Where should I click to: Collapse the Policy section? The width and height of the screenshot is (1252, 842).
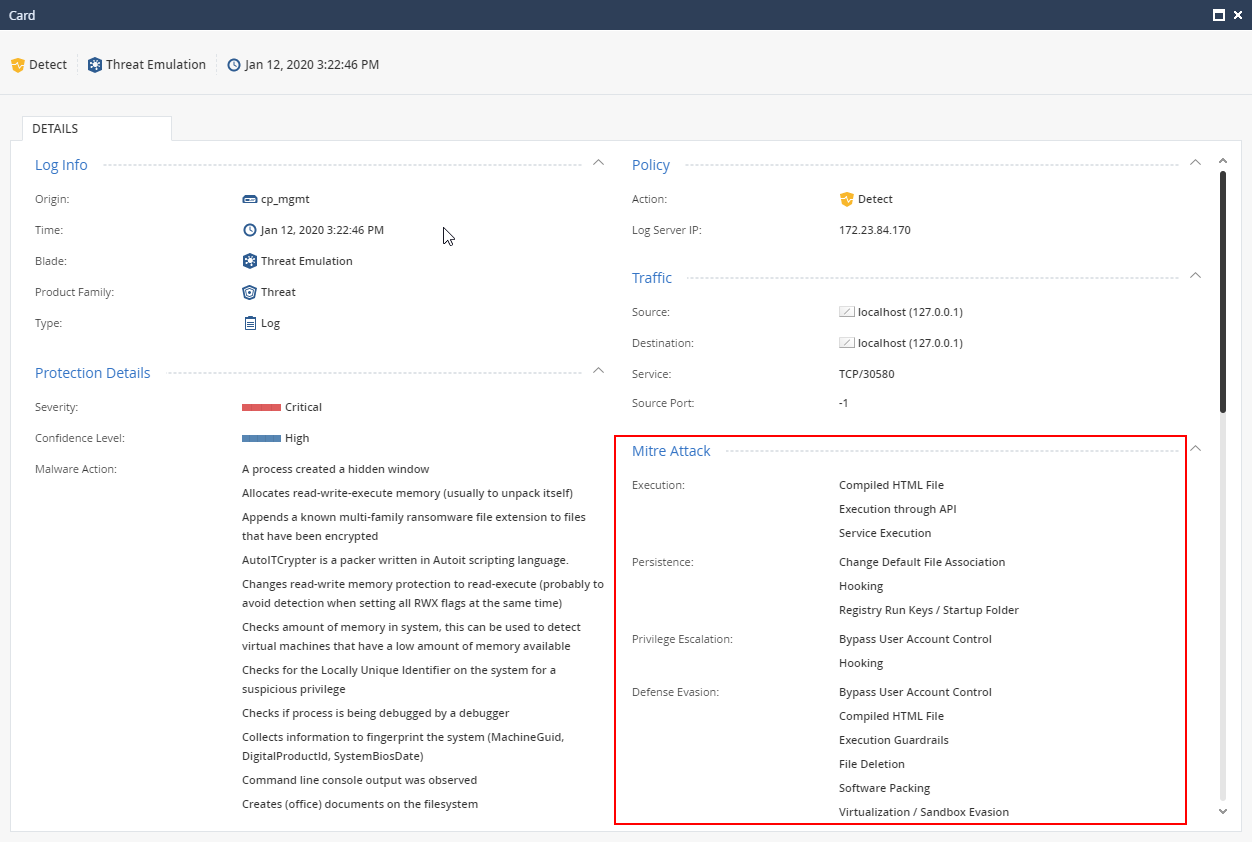point(1195,162)
